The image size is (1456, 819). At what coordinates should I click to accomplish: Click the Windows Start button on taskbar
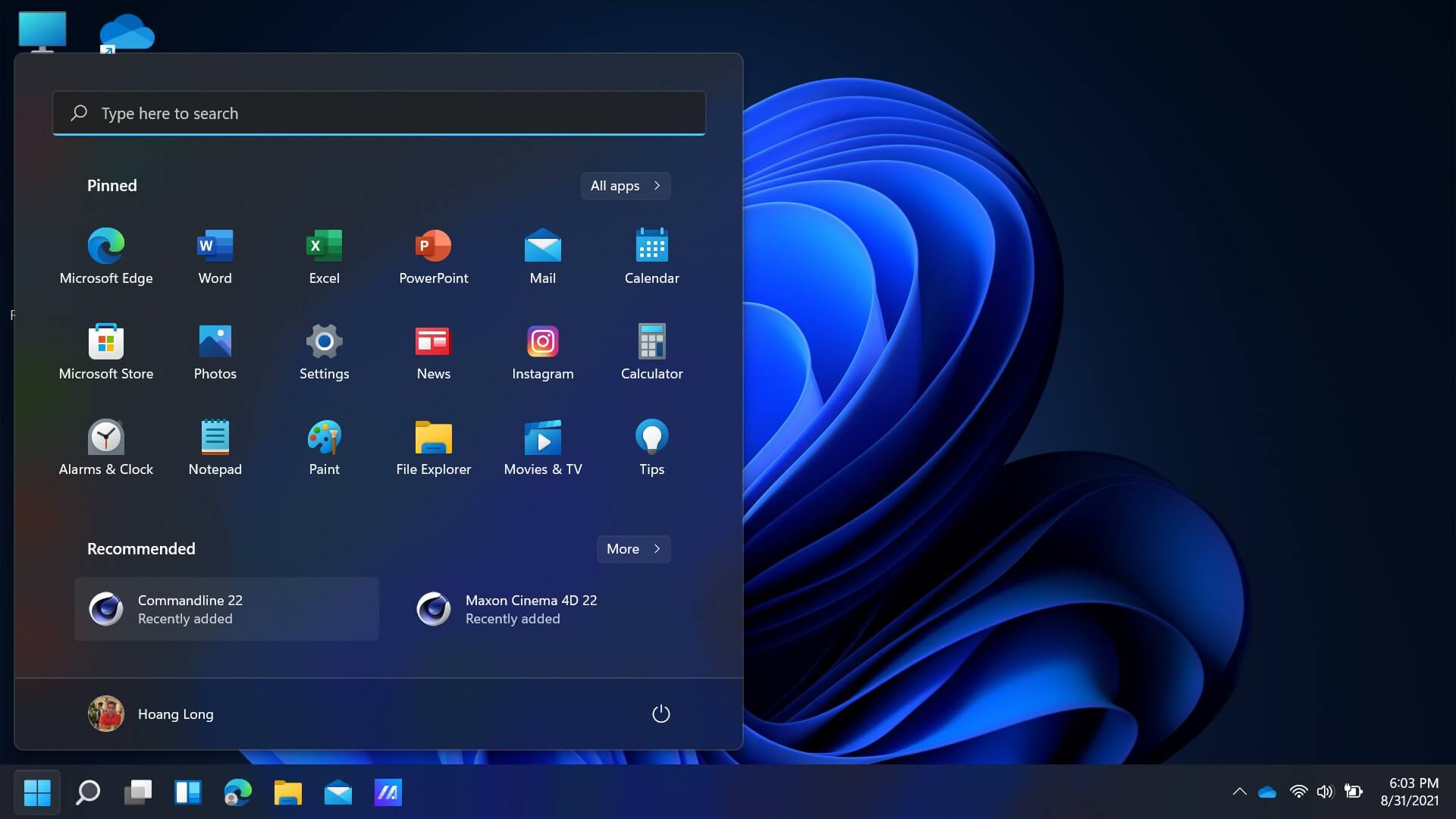37,792
